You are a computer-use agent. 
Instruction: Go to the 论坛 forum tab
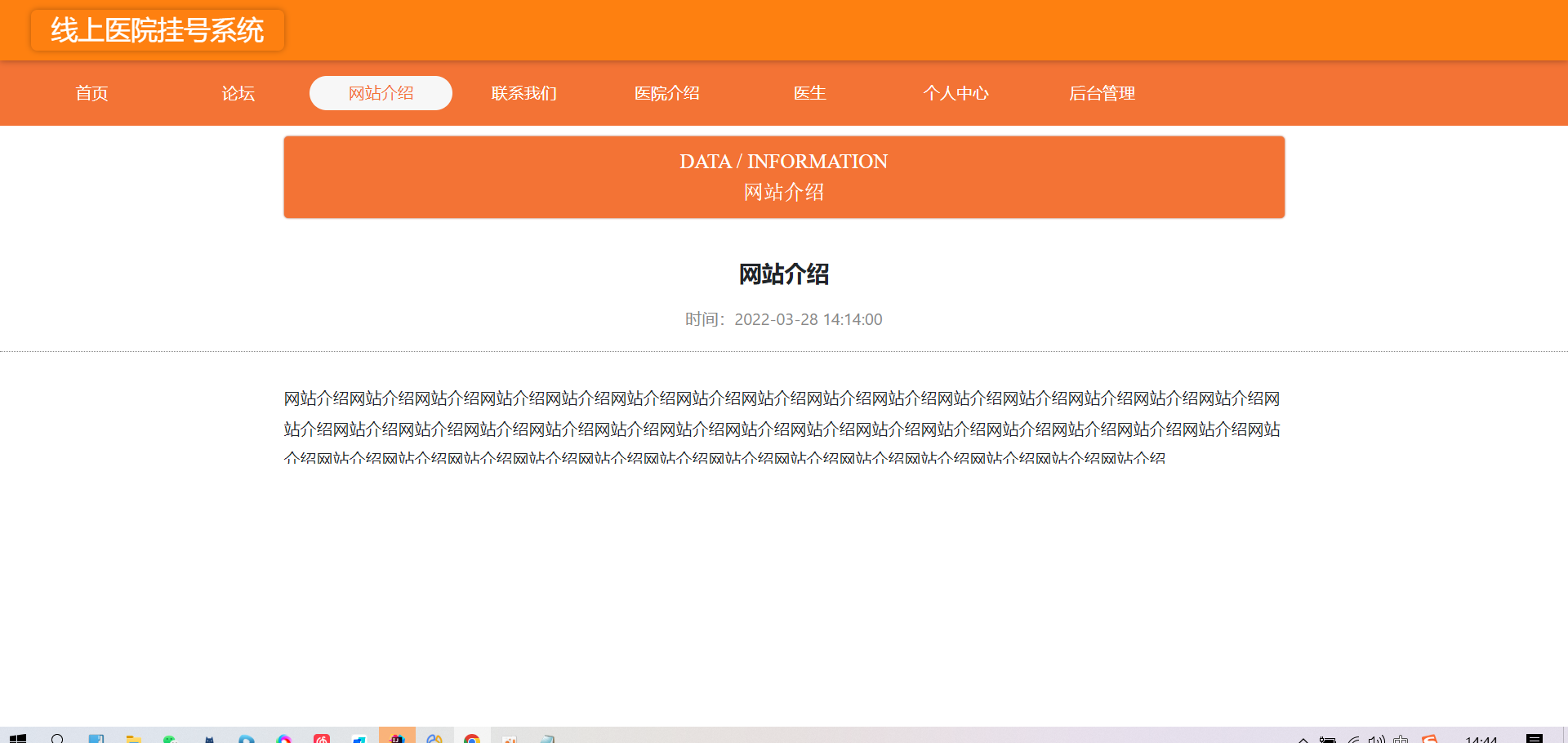[238, 93]
